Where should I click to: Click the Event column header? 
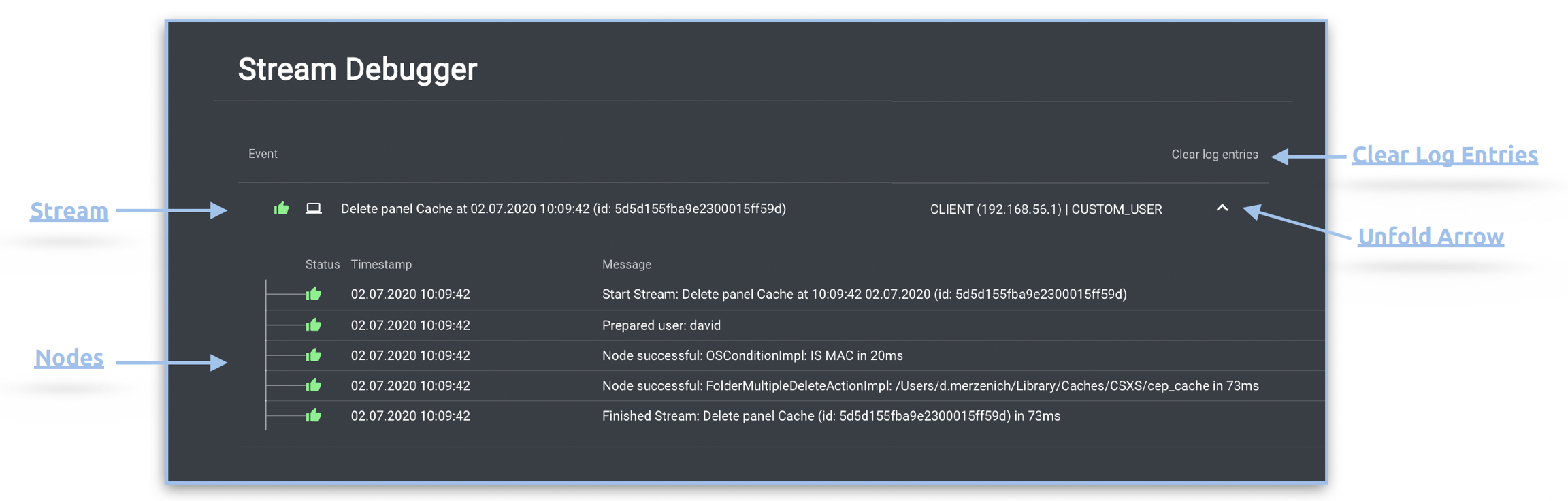pos(263,154)
